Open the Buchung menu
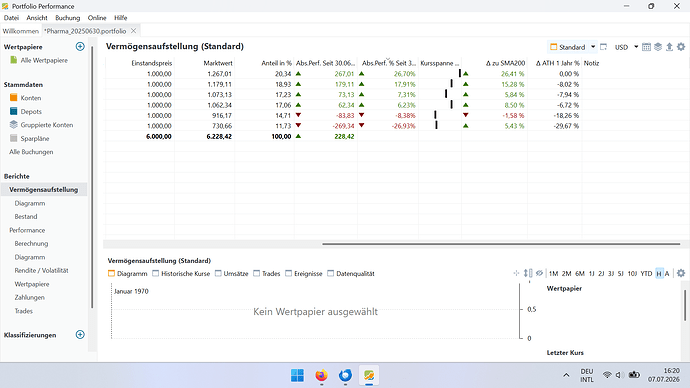 [68, 18]
